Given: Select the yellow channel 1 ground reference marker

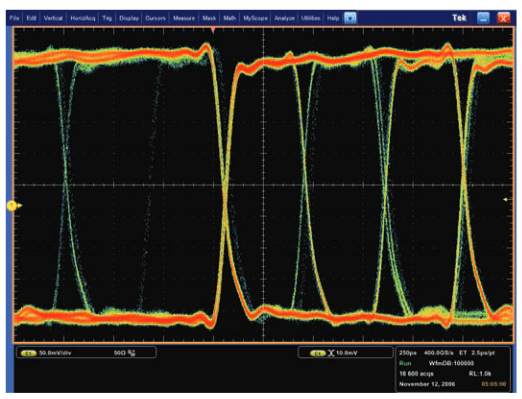Looking at the screenshot, I should point(12,206).
